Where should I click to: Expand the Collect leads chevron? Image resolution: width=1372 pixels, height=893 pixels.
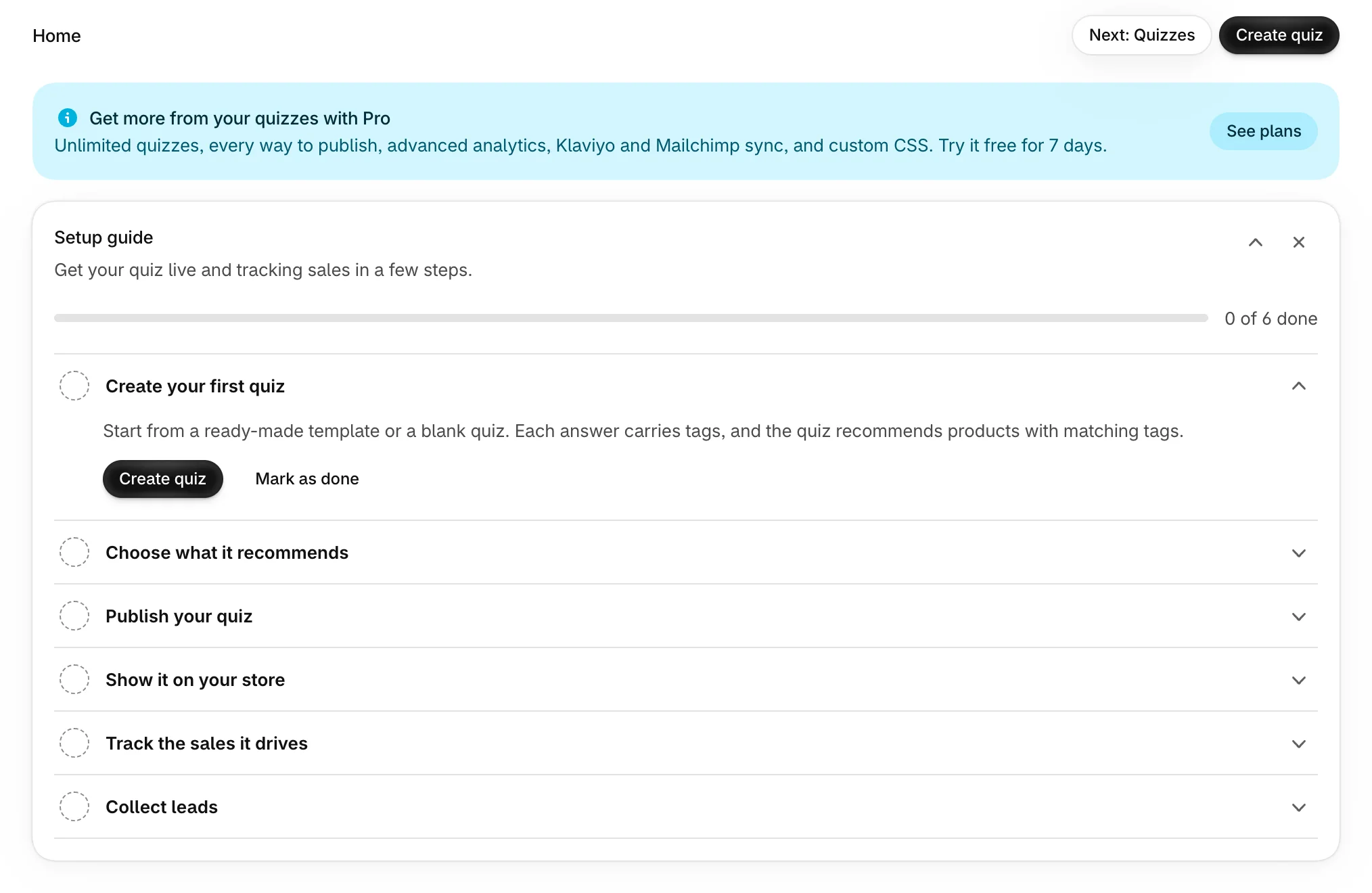coord(1299,807)
